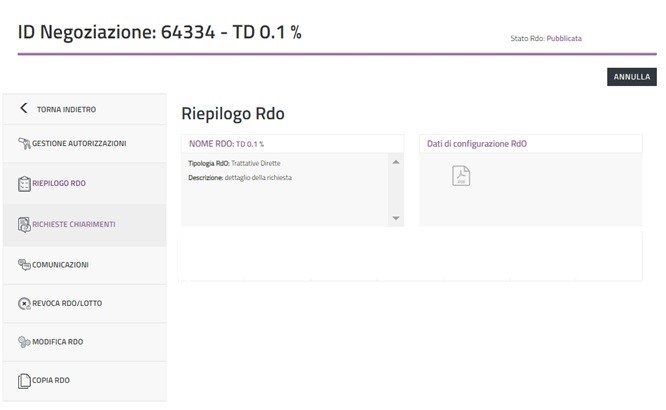Click the up arrow in the NOME RDO panel
Viewport: 666px width, 410px height.
(x=396, y=162)
